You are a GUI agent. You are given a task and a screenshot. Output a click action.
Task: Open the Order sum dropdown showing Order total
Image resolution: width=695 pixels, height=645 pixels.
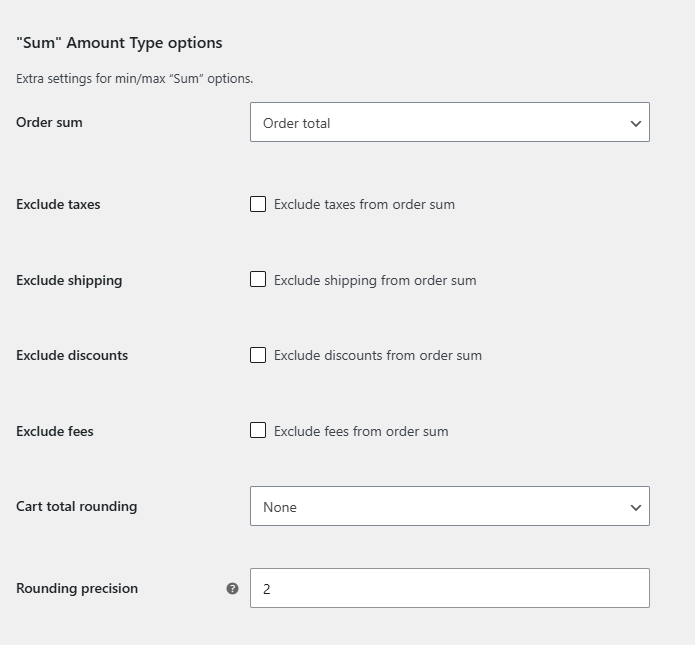450,122
